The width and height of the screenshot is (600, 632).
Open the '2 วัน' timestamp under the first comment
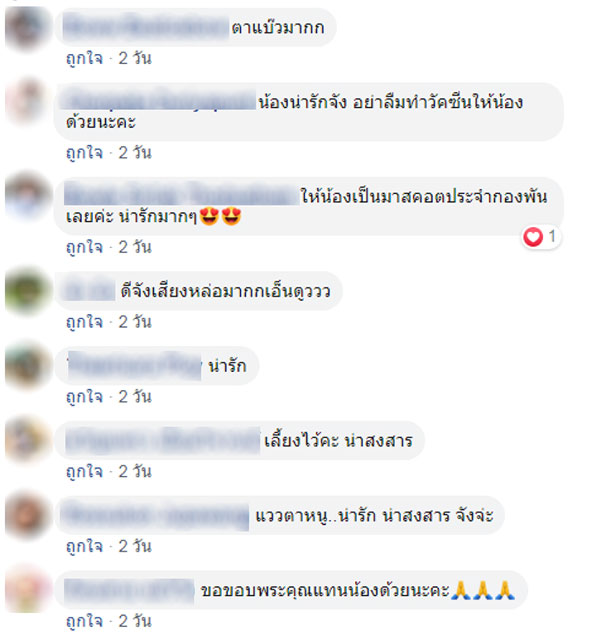[x=135, y=58]
